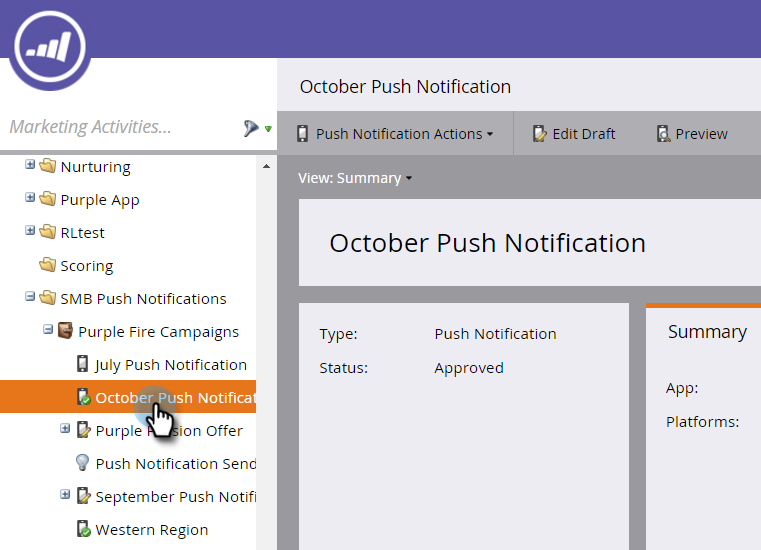Click the tree scrollbar up arrow
The image size is (761, 550).
pyautogui.click(x=266, y=167)
